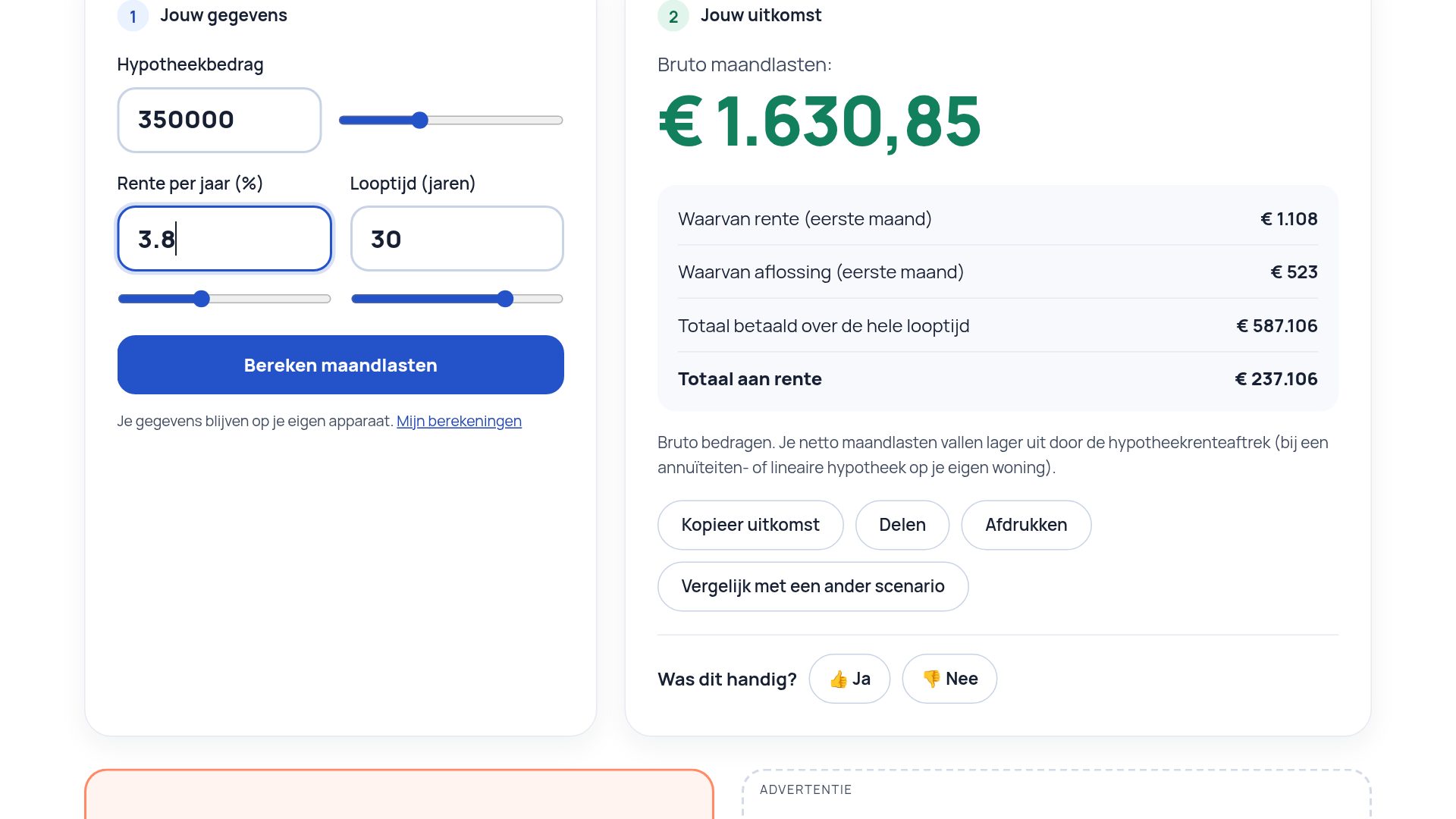This screenshot has height=819, width=1456.
Task: Click the Rente per jaar slider handle
Action: (x=201, y=299)
